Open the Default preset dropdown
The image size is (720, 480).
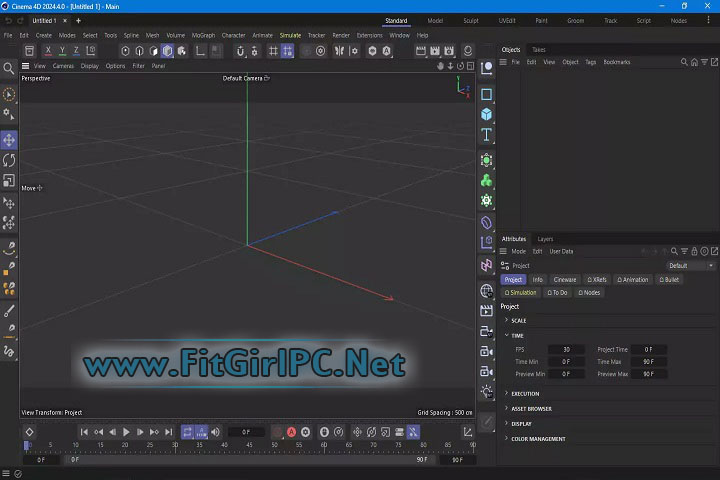coord(691,266)
